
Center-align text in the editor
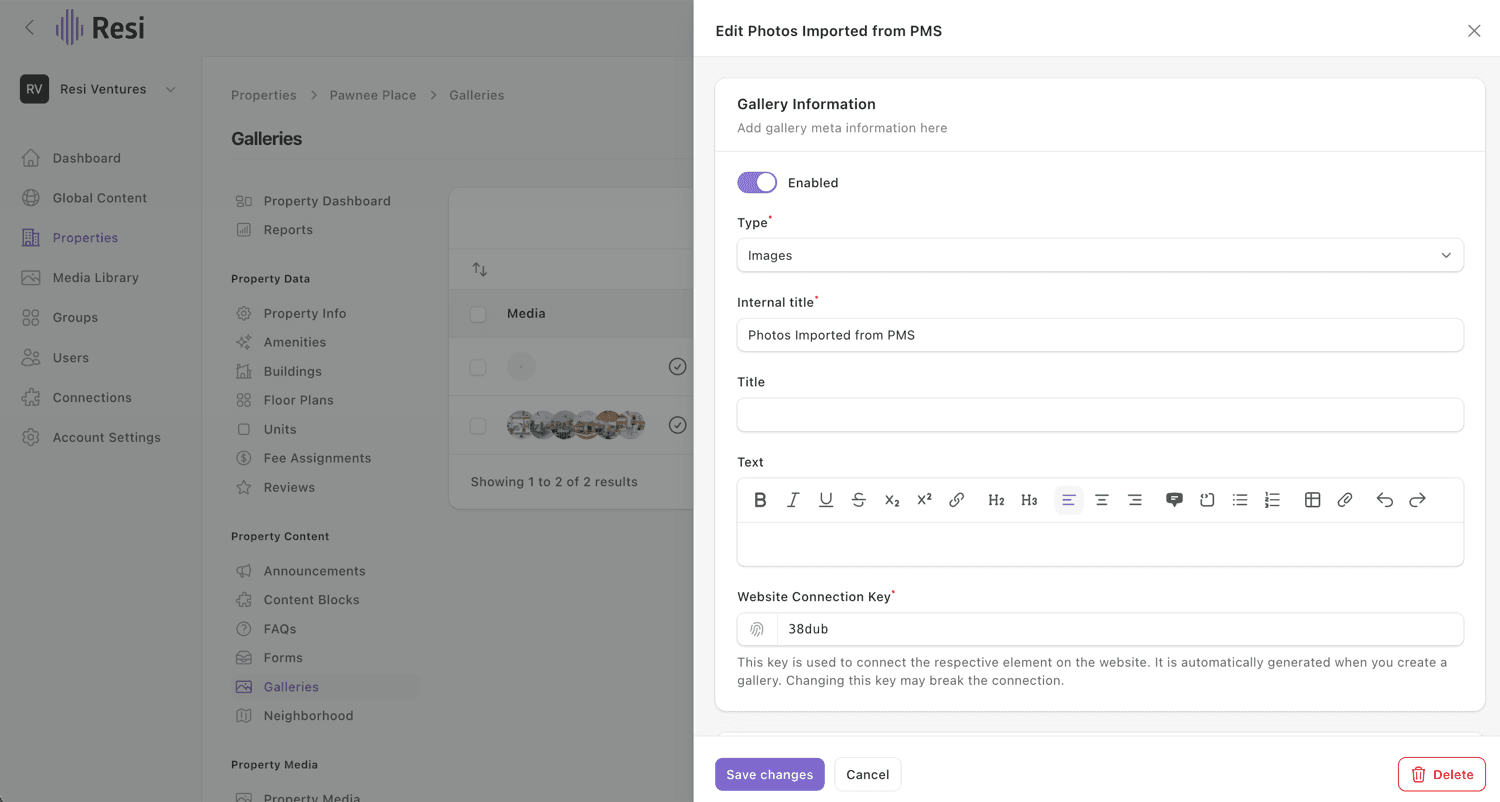coord(1102,500)
